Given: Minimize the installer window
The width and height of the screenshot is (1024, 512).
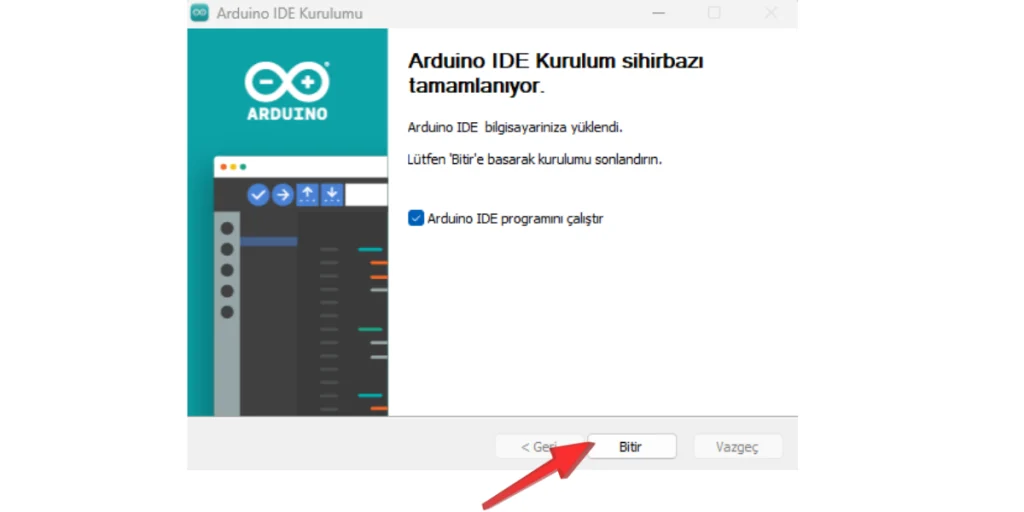Looking at the screenshot, I should click(658, 13).
